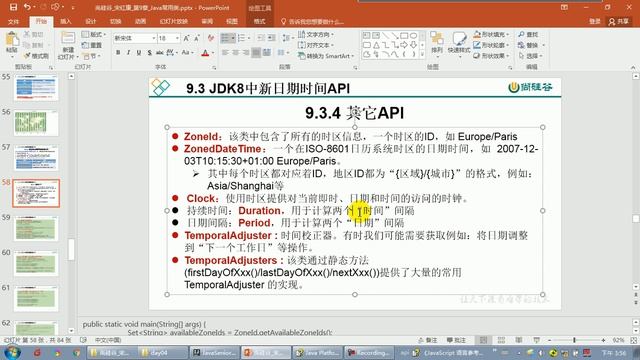Click Tell me what you want search box
This screenshot has height=360, width=640.
313,21
